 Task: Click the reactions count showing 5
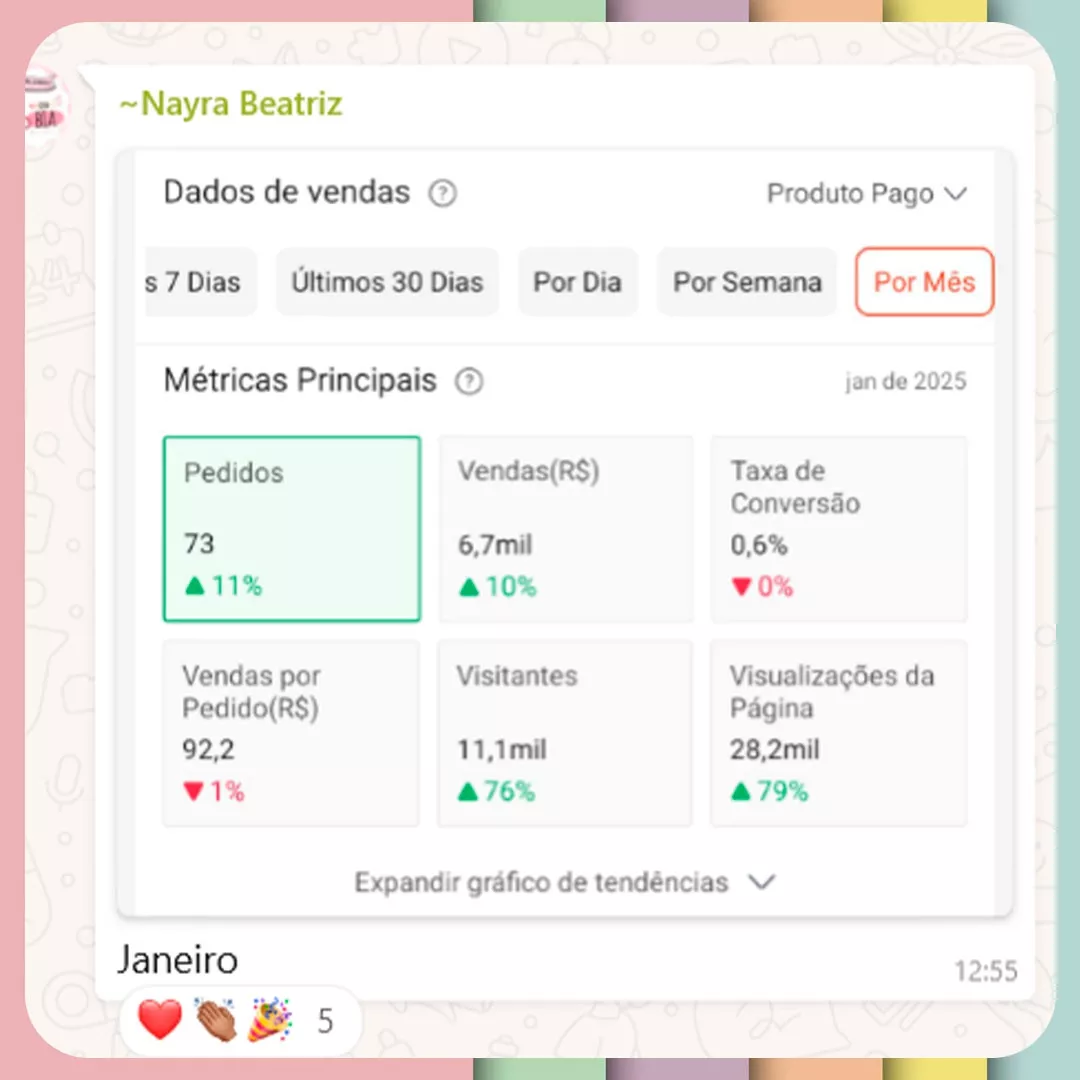pyautogui.click(x=325, y=1021)
